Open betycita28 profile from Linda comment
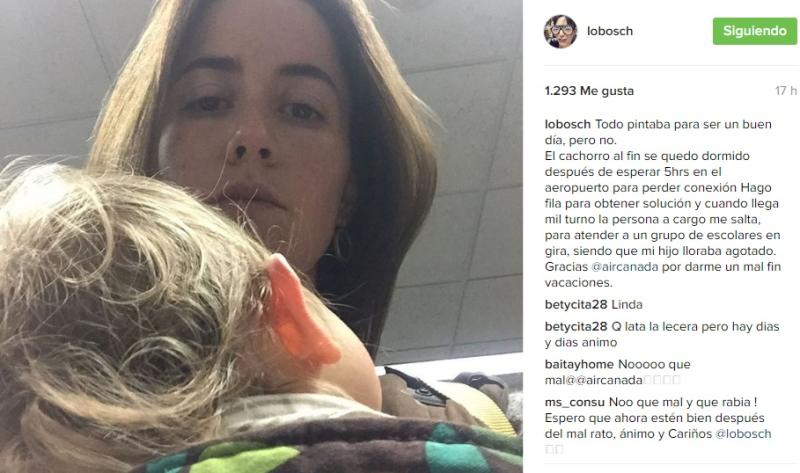This screenshot has height=473, width=800. [576, 305]
